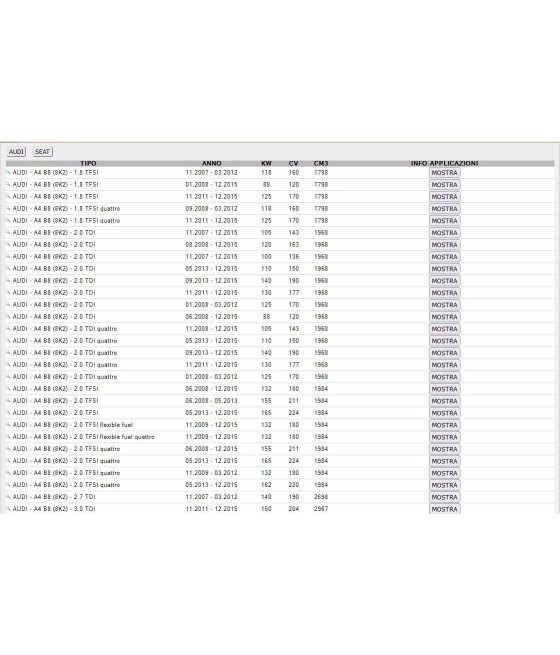Show applications for 1.8 TFSI 160 CV 11.2007
Viewport: 560px width, 655px height.
[444, 173]
